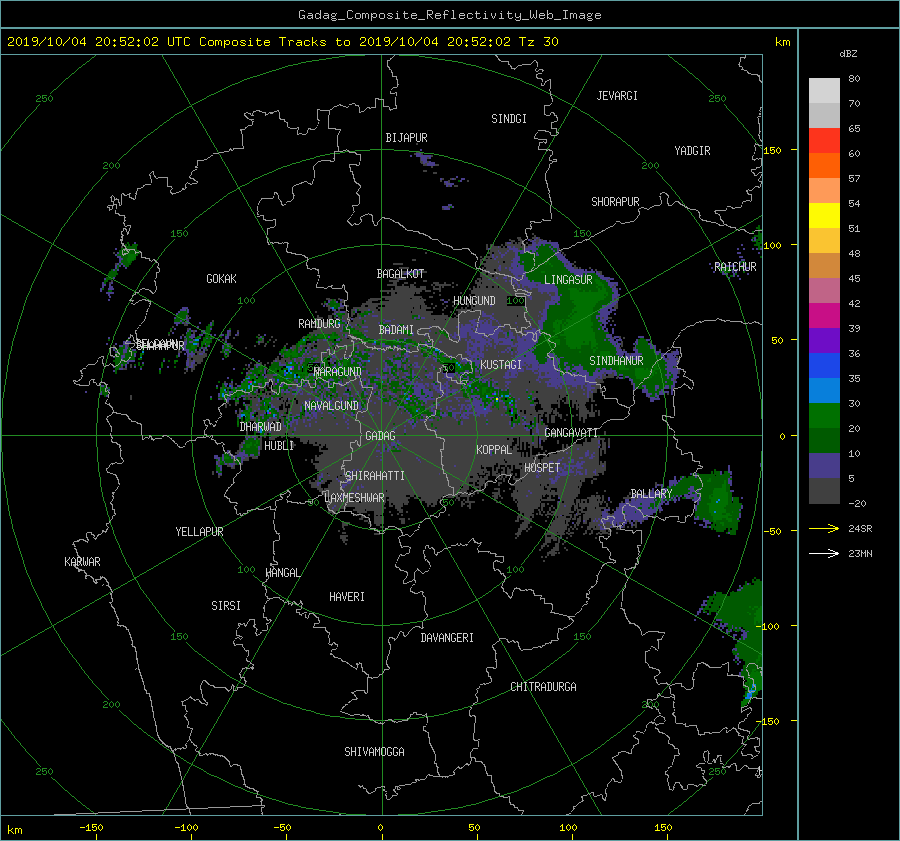Viewport: 900px width, 841px height.
Task: Click the HUBLI city label
Action: click(x=279, y=446)
